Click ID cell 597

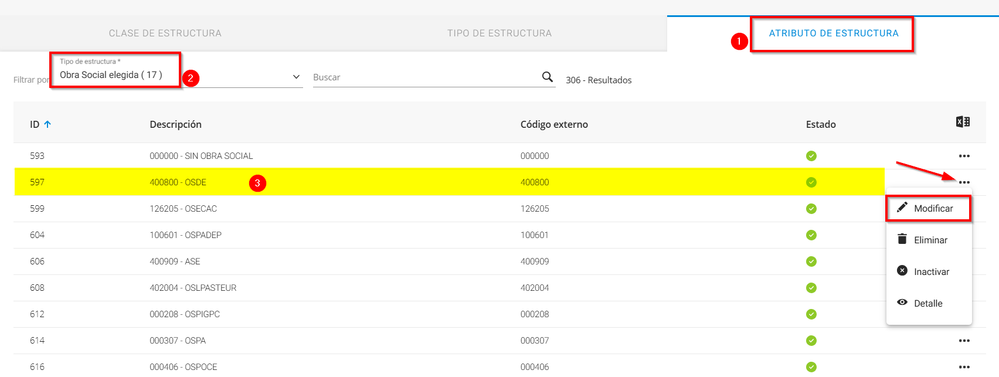click(37, 182)
